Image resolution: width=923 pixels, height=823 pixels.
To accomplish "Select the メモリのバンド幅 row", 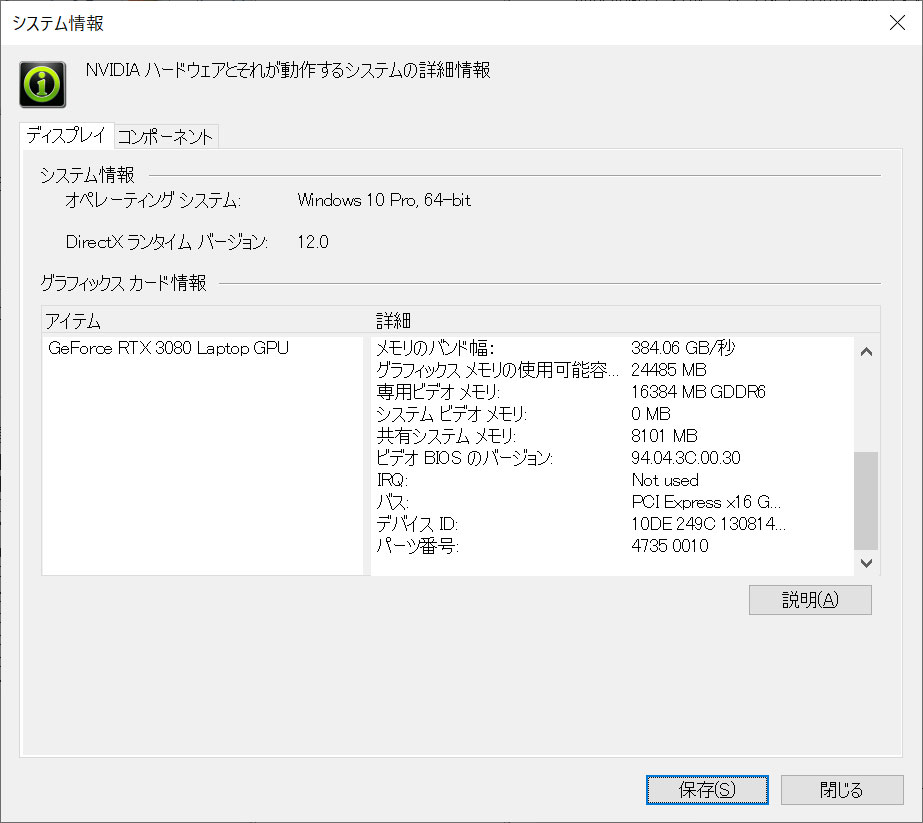I will click(435, 348).
